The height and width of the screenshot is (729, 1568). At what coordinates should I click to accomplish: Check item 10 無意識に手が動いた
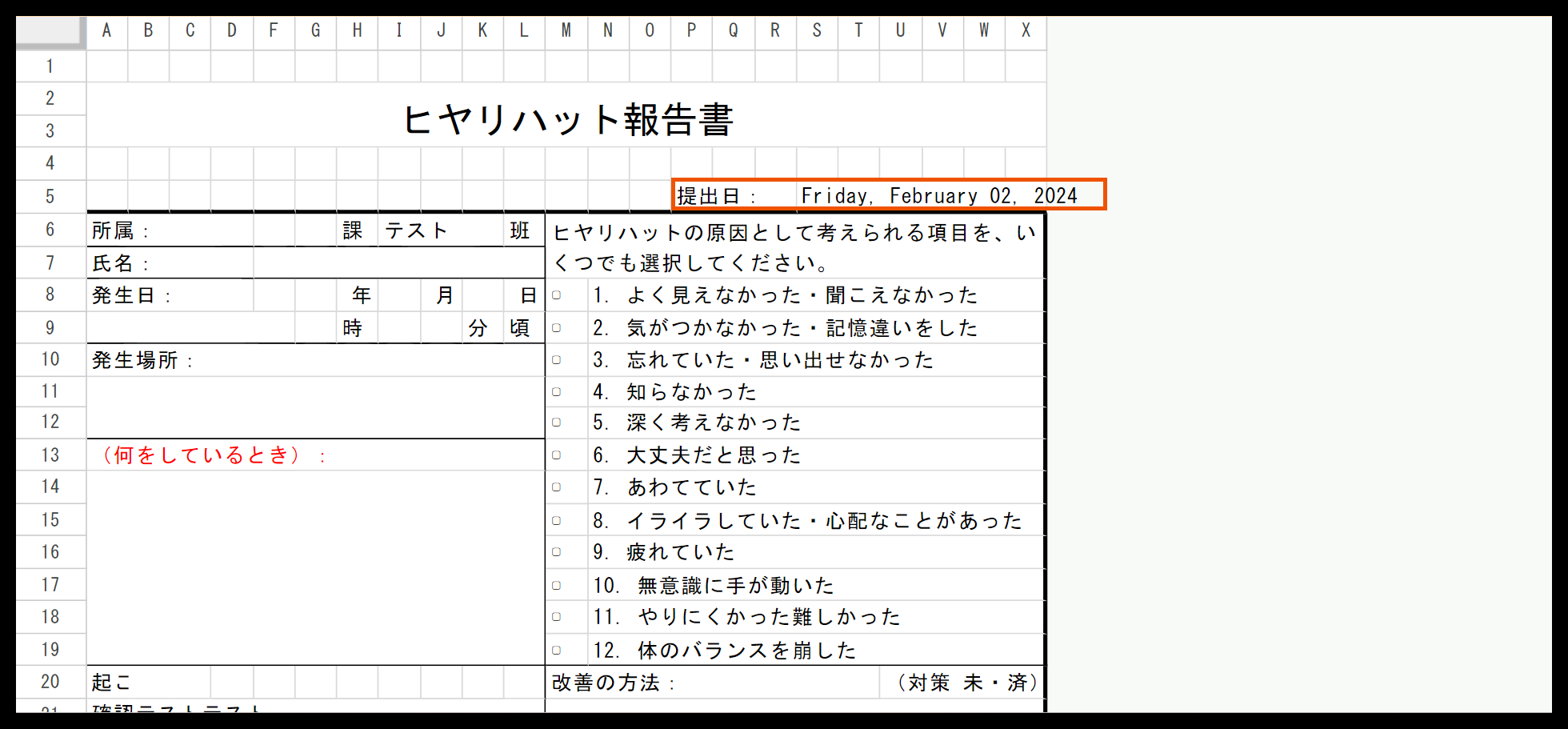(x=558, y=584)
